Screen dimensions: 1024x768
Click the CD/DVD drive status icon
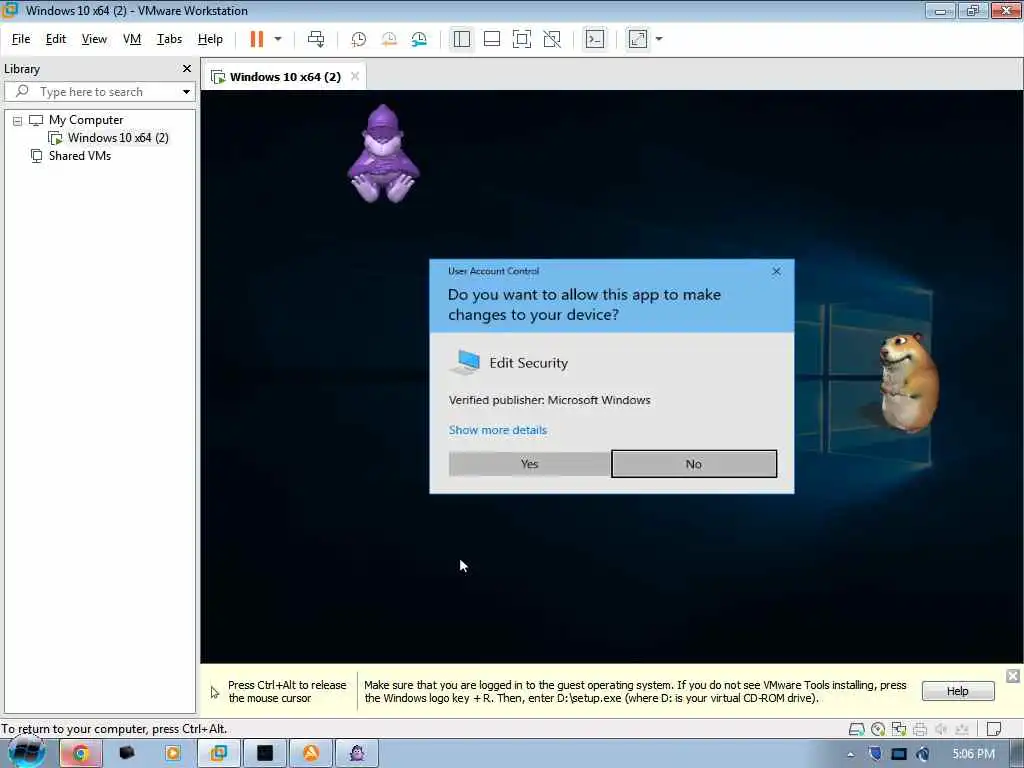pos(878,729)
